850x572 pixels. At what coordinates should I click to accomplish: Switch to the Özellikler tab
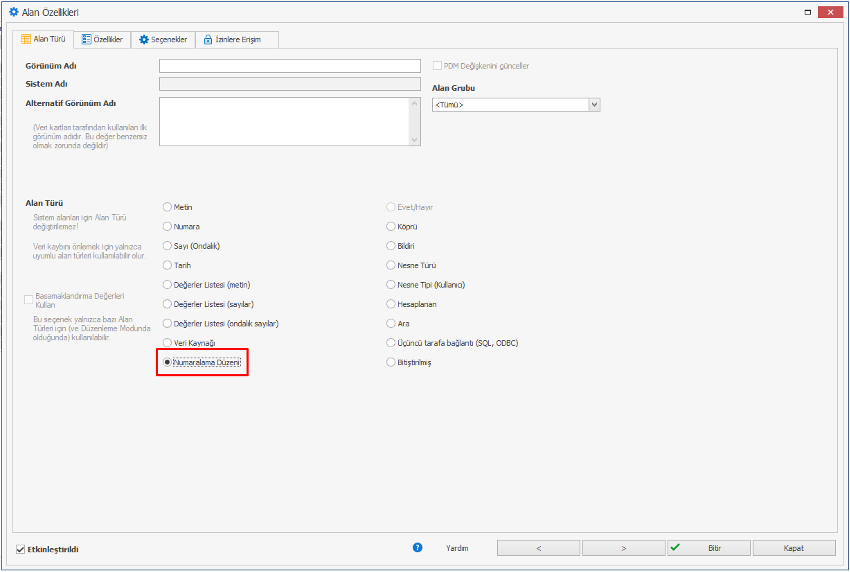pos(102,40)
